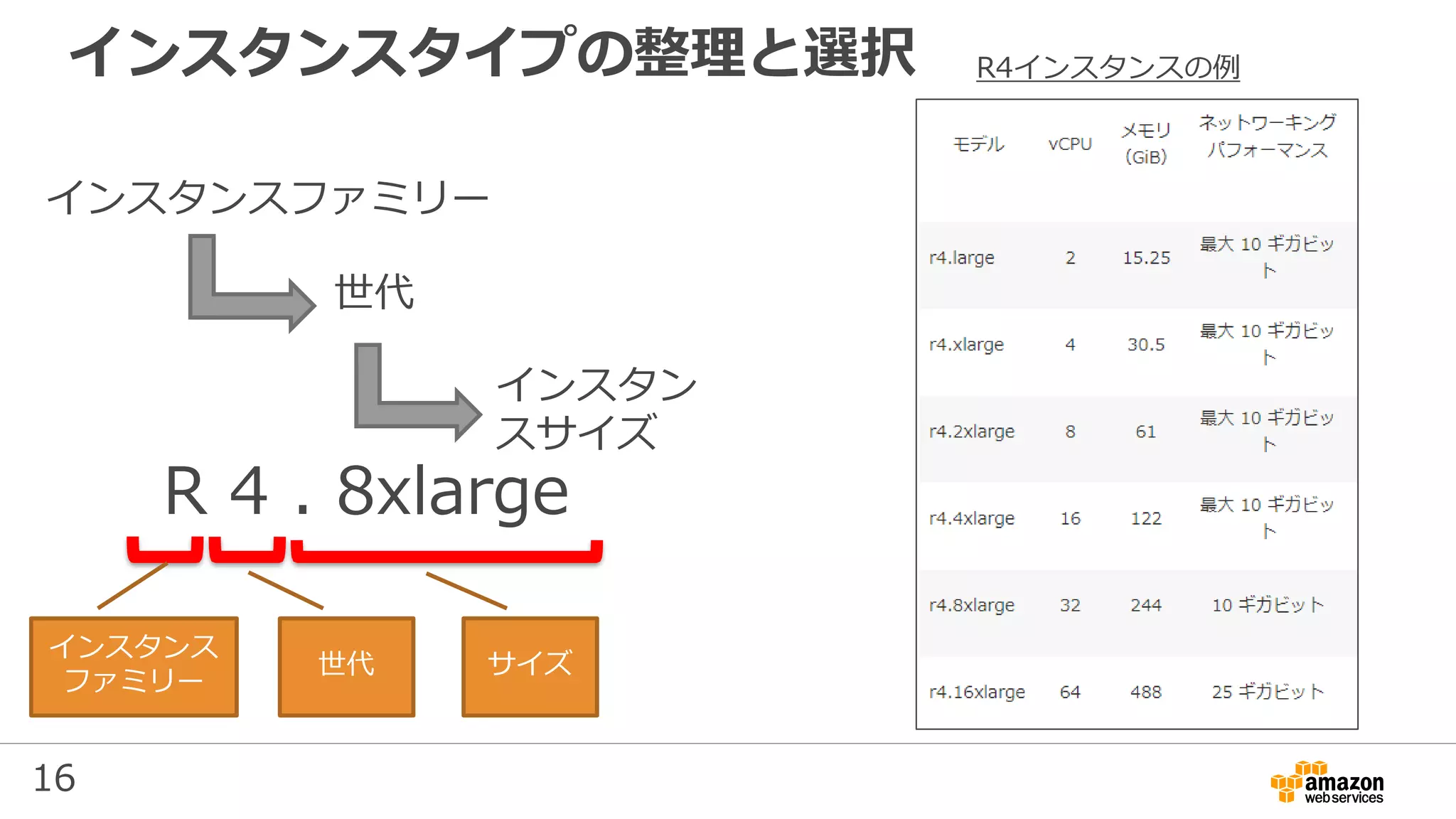Select the r4.xlarge model cell
1456x819 pixels.
click(966, 345)
